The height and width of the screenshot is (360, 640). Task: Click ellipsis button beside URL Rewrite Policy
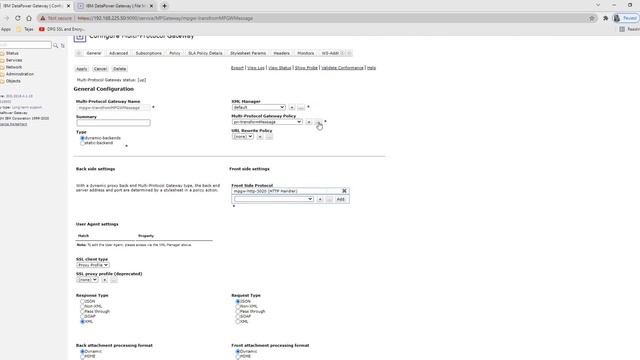click(x=269, y=137)
